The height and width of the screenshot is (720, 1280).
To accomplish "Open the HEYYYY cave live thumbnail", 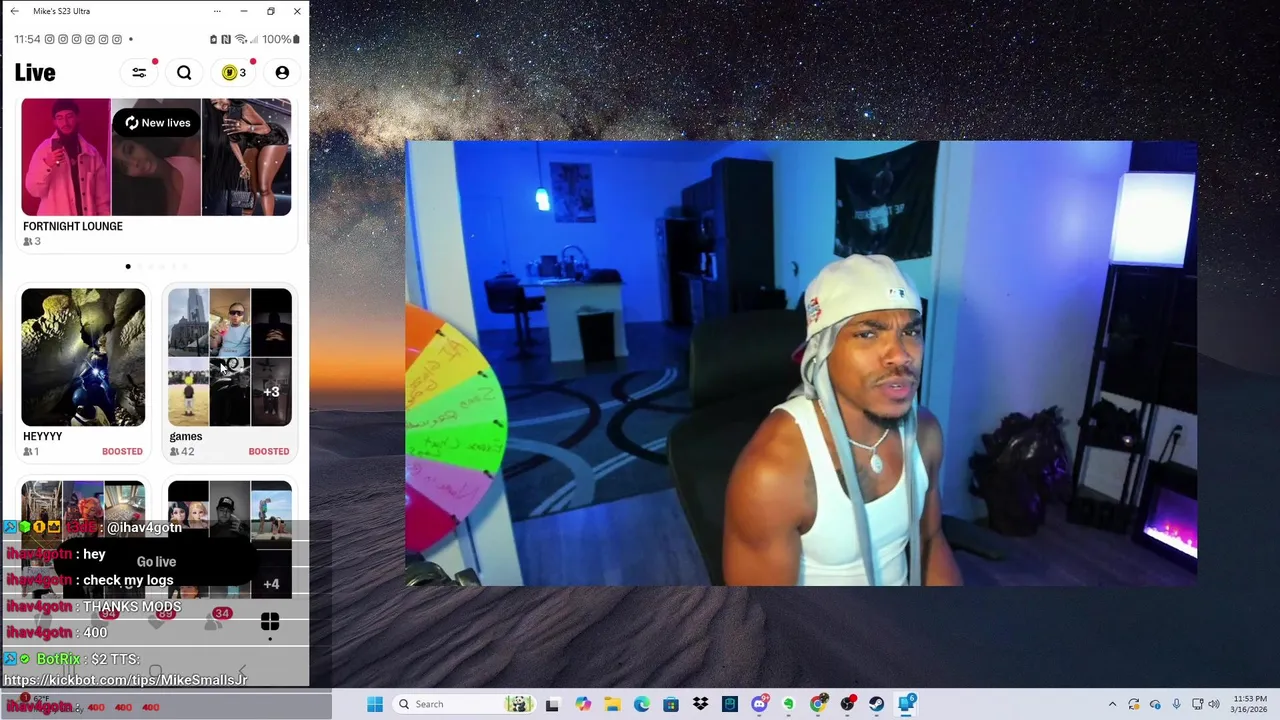I will click(83, 357).
